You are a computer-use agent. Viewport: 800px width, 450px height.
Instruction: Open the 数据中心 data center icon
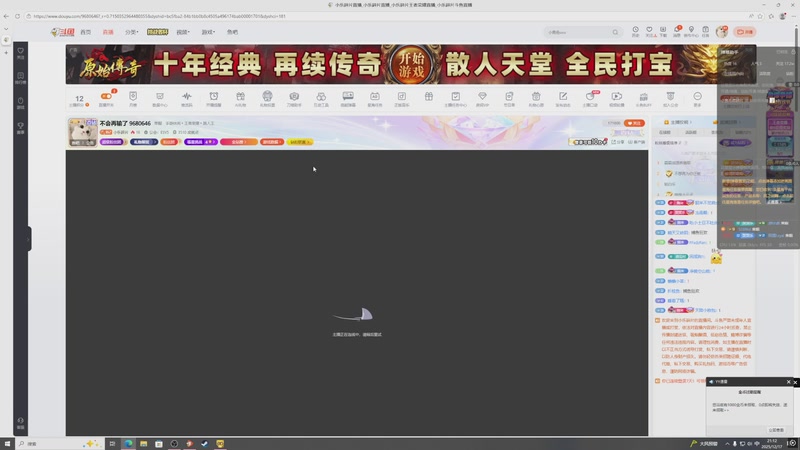pos(160,98)
